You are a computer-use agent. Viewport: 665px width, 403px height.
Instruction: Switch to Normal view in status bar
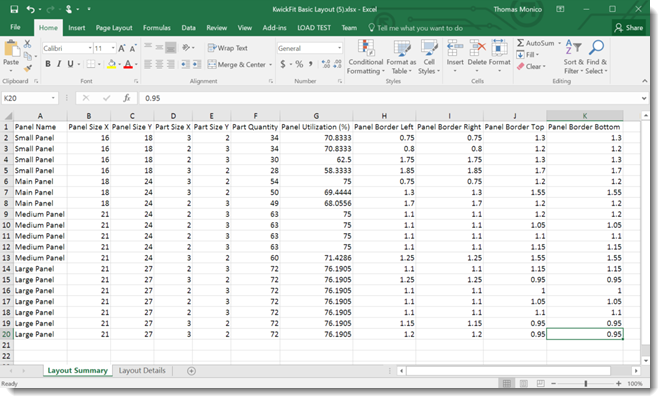506,383
